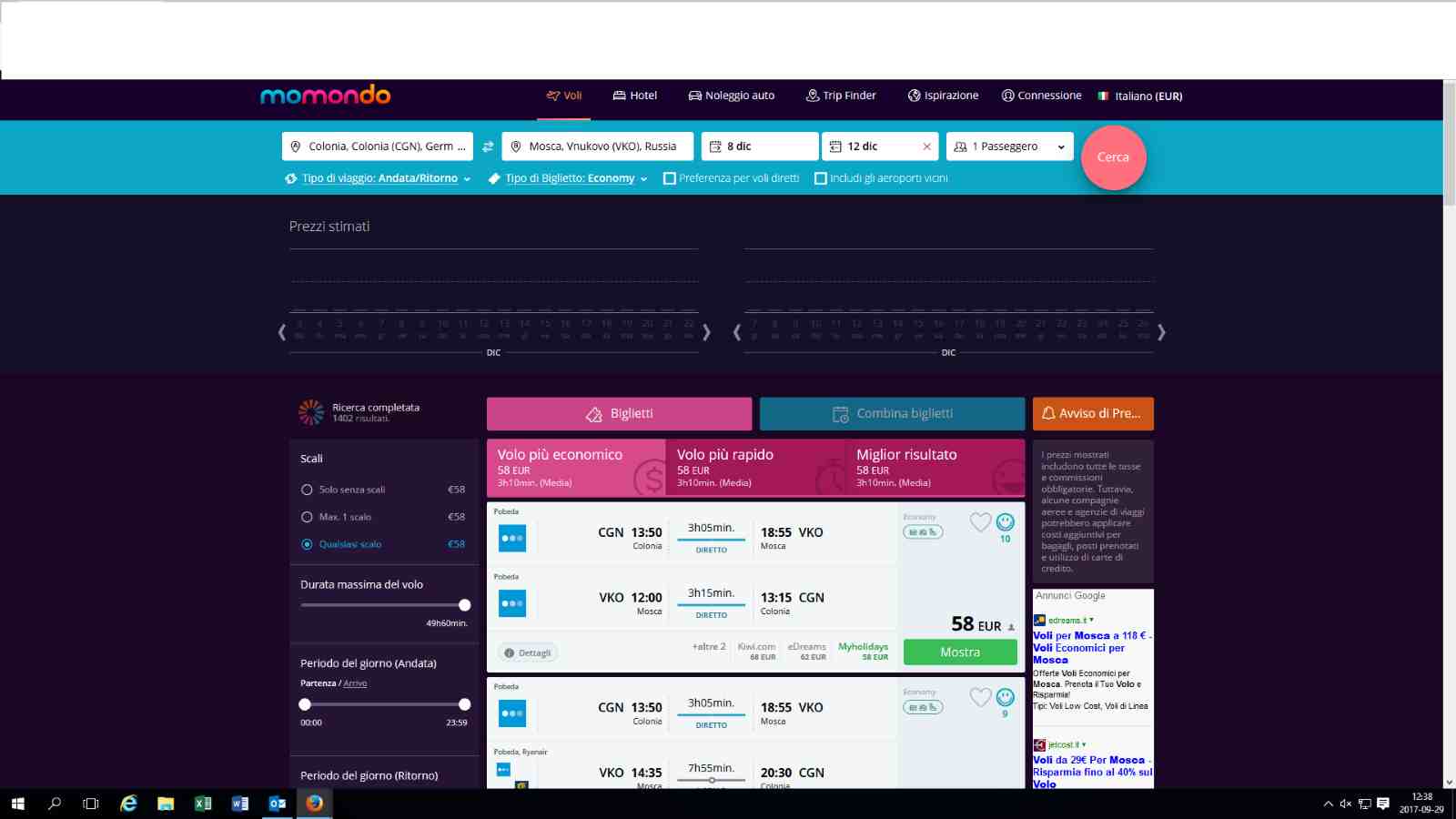Open Italiano (EUR) language selector
Viewport: 1456px width, 819px height.
[1140, 96]
